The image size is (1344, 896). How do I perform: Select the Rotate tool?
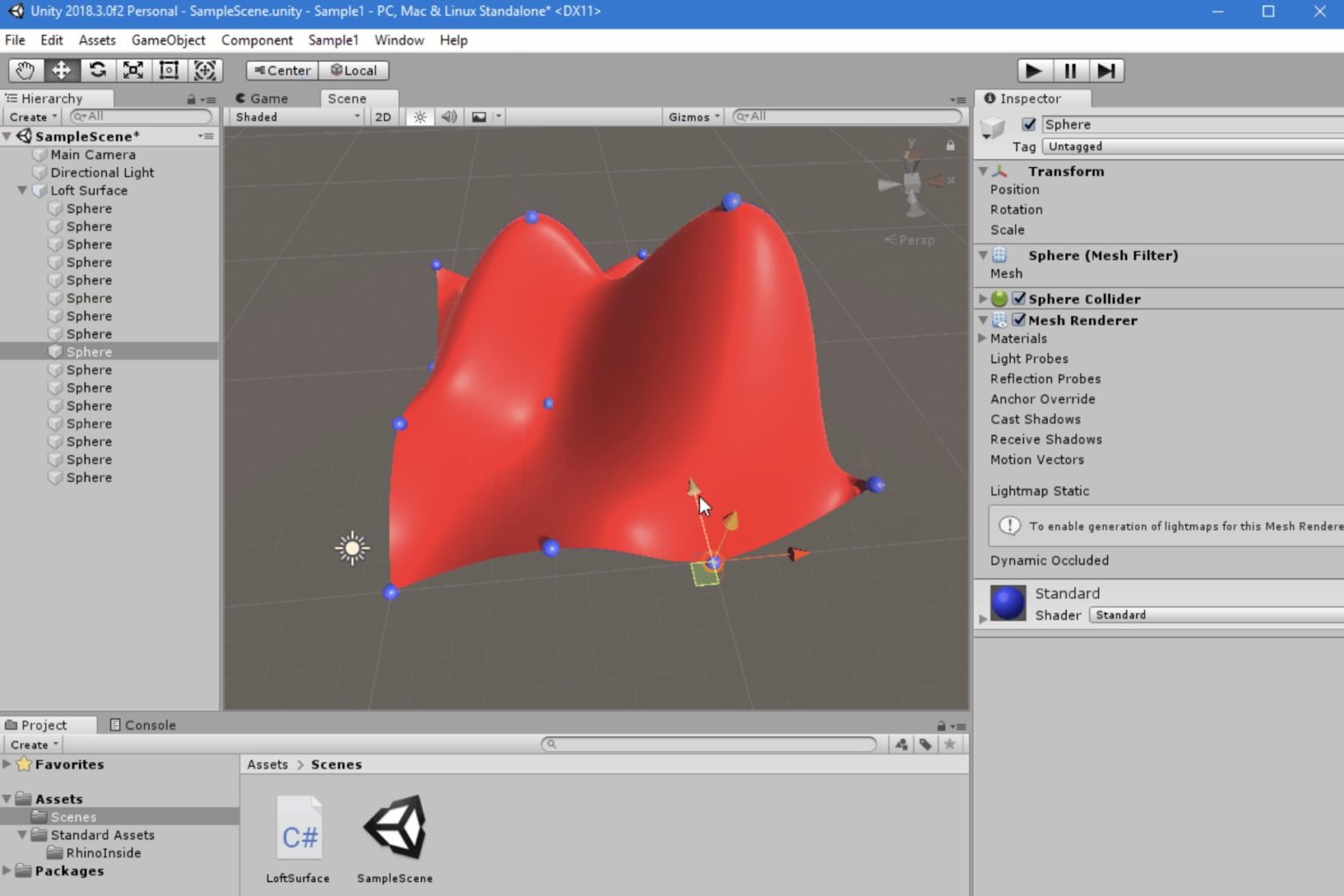pyautogui.click(x=97, y=70)
